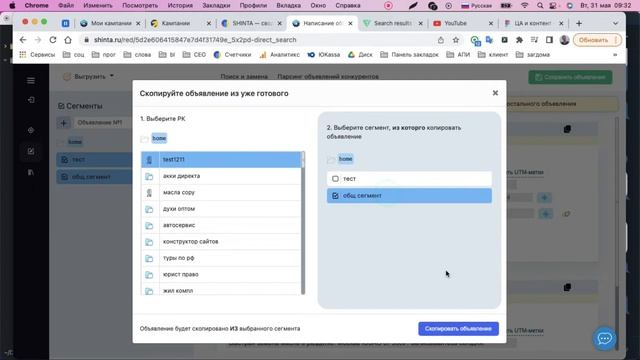
Task: Select campaign туры по рф
Action: [221, 258]
